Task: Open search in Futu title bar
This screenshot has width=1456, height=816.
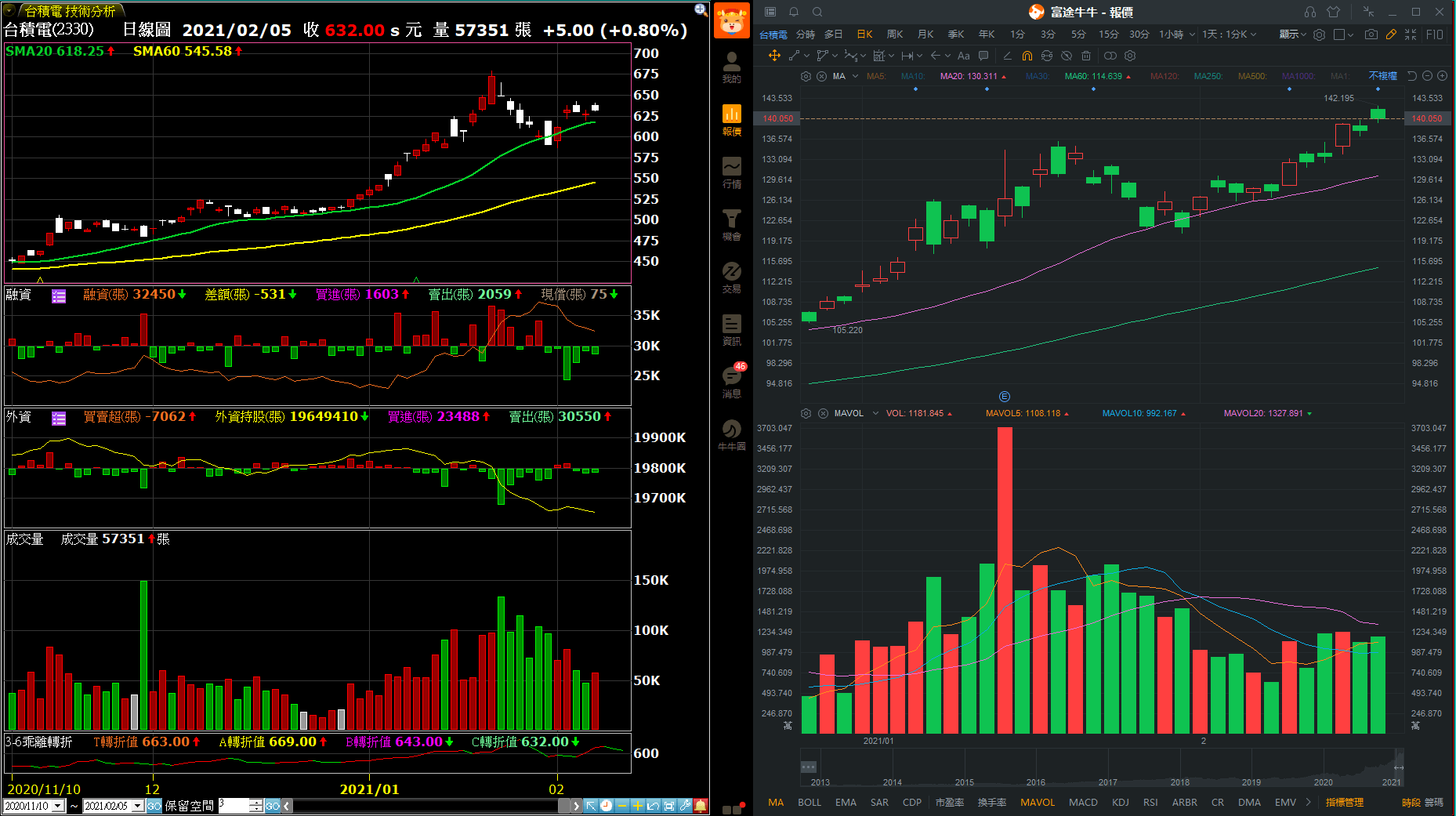Action: (817, 12)
